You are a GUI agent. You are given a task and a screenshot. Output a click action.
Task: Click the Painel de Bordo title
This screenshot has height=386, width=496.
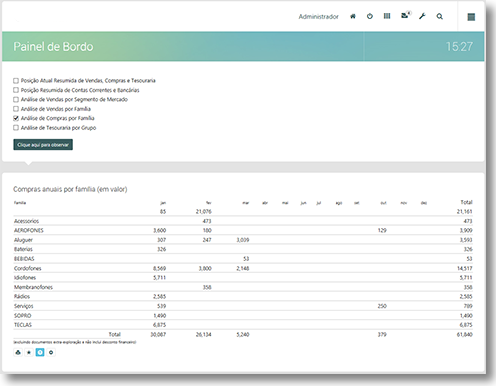point(53,46)
